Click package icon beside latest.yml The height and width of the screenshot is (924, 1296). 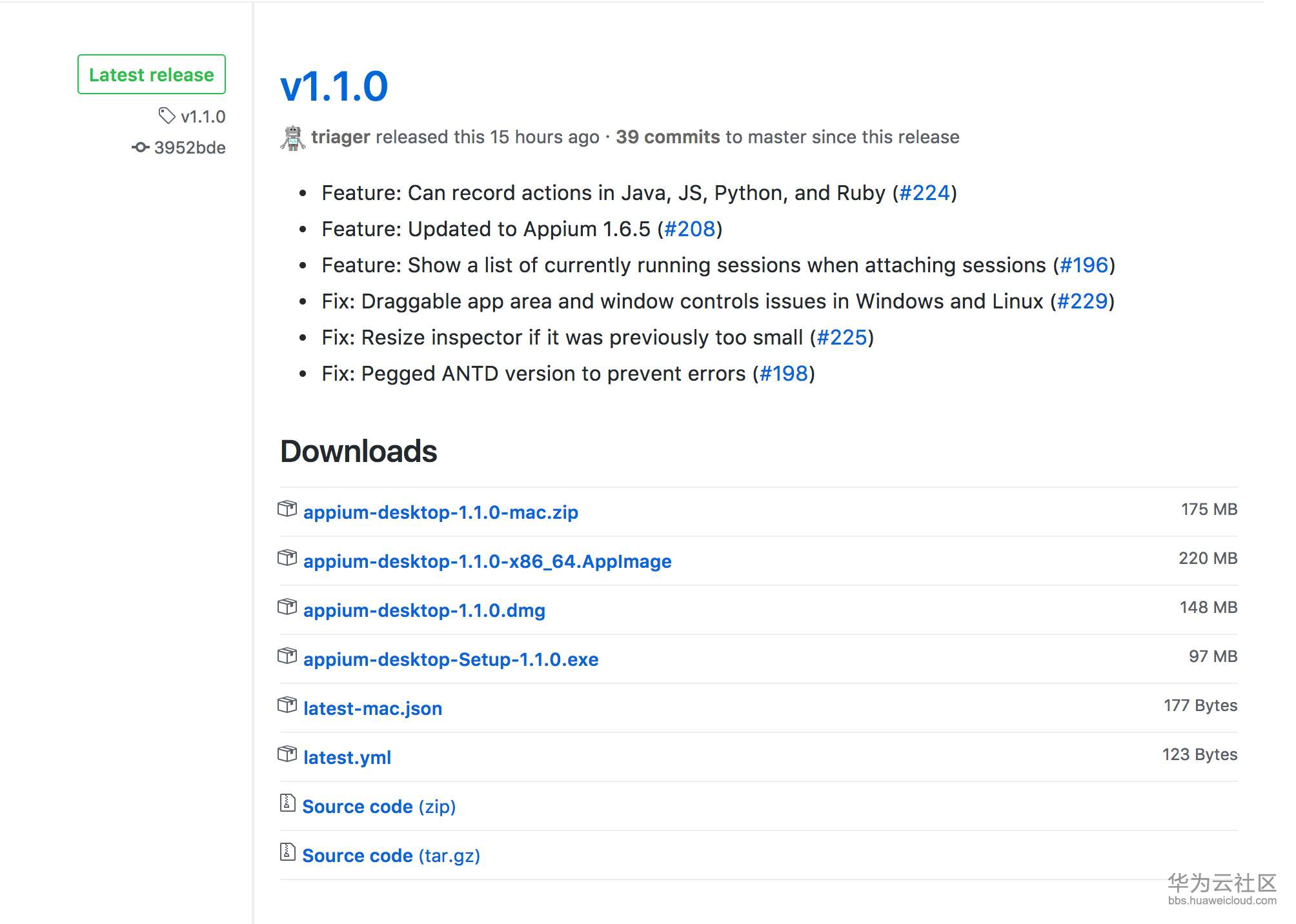pos(287,754)
